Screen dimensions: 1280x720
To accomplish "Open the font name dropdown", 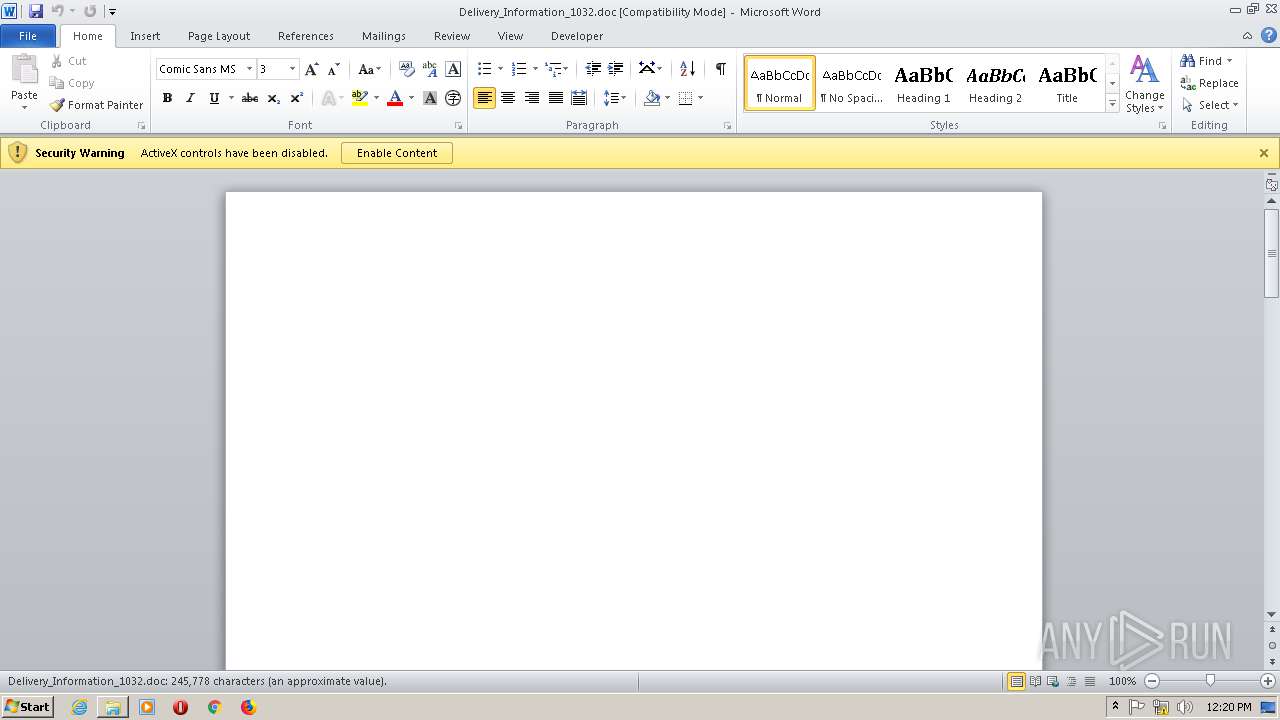I will point(249,69).
